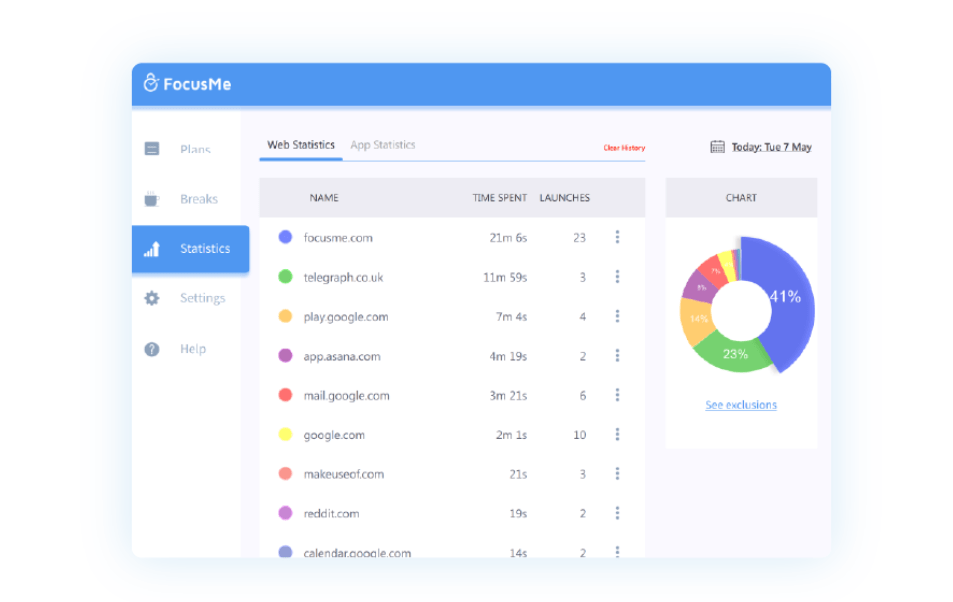Viewport: 953px width, 602px height.
Task: Click the 23 launches value for focusme.com
Action: click(579, 238)
